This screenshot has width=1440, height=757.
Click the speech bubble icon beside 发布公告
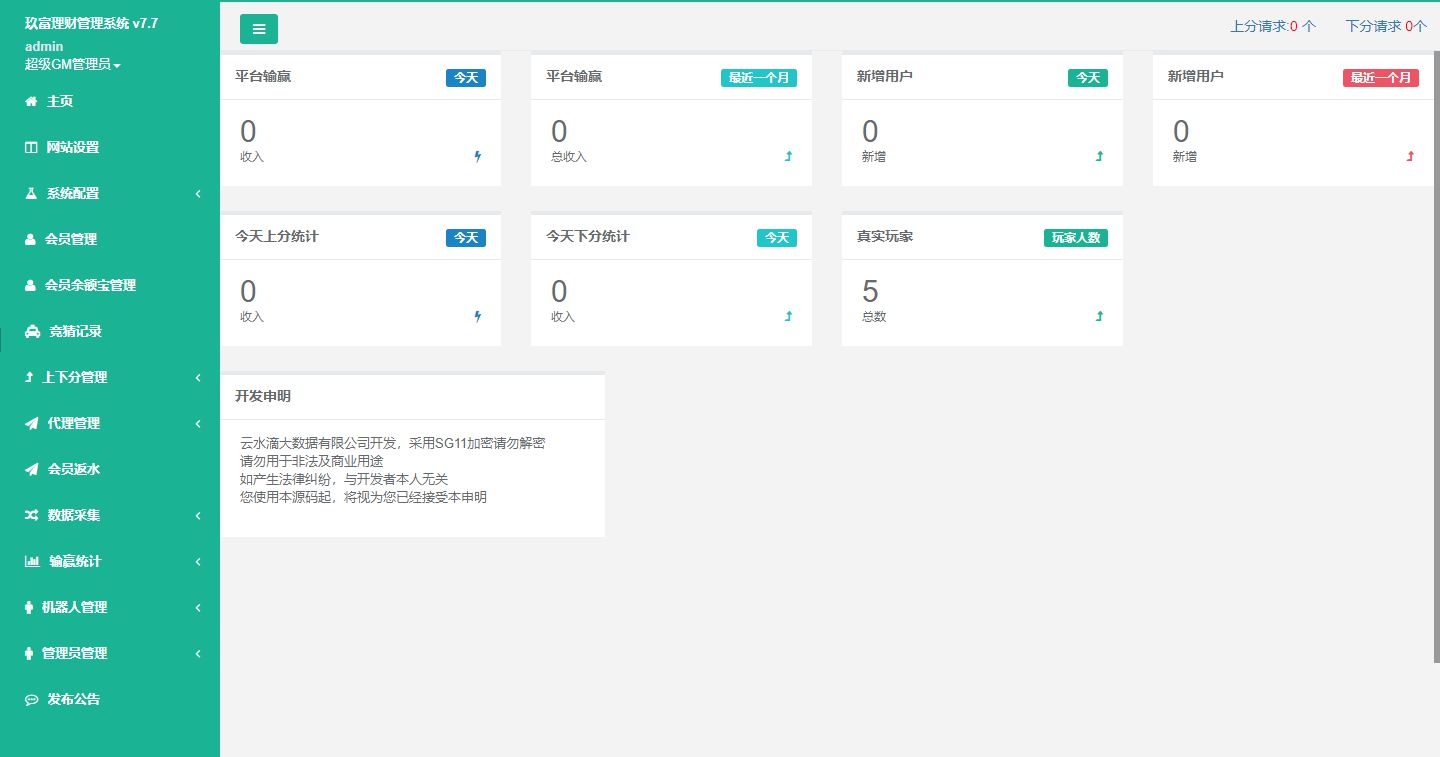click(x=31, y=699)
